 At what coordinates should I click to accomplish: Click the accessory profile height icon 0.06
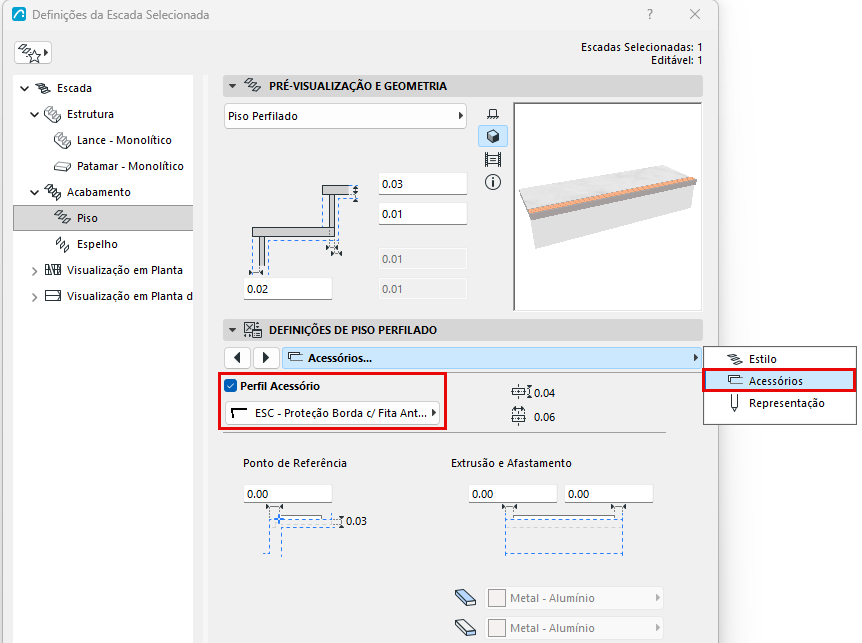[518, 416]
